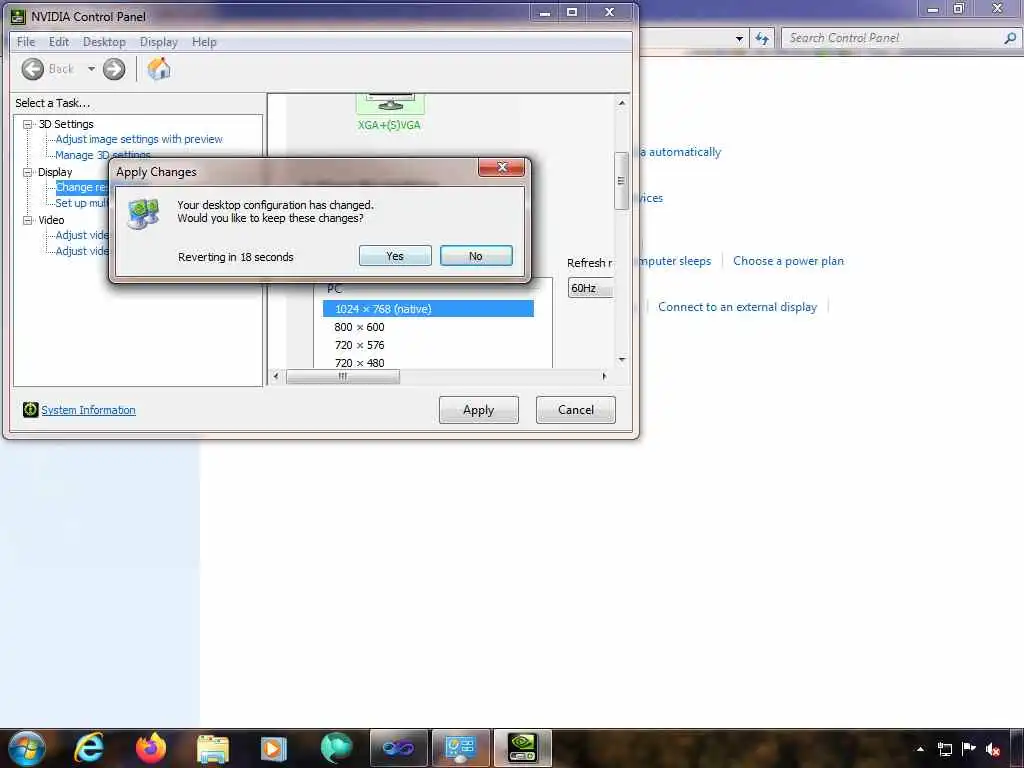Click the horizontal scrollbar thumb
This screenshot has height=768, width=1024.
(x=343, y=376)
